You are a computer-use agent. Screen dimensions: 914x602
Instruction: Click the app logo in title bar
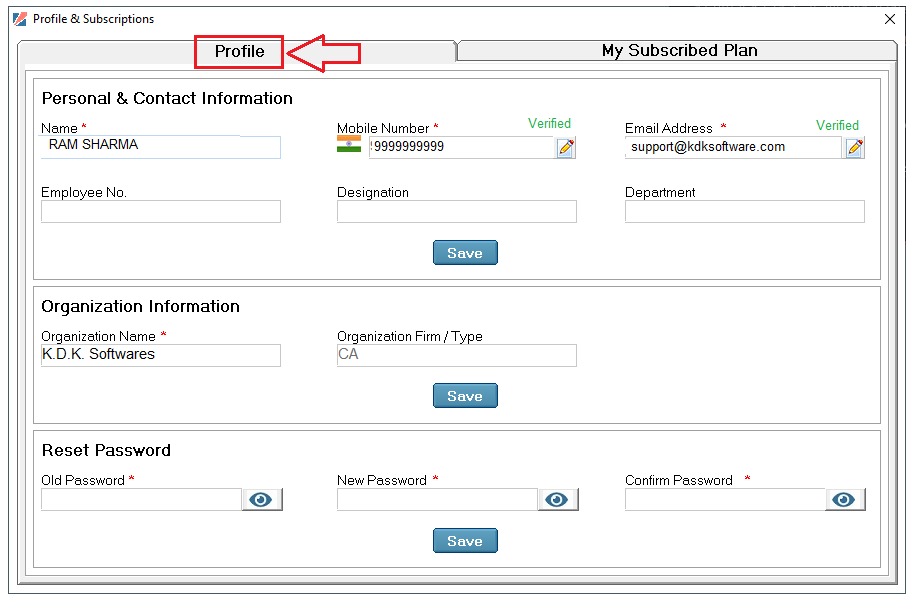(x=20, y=19)
